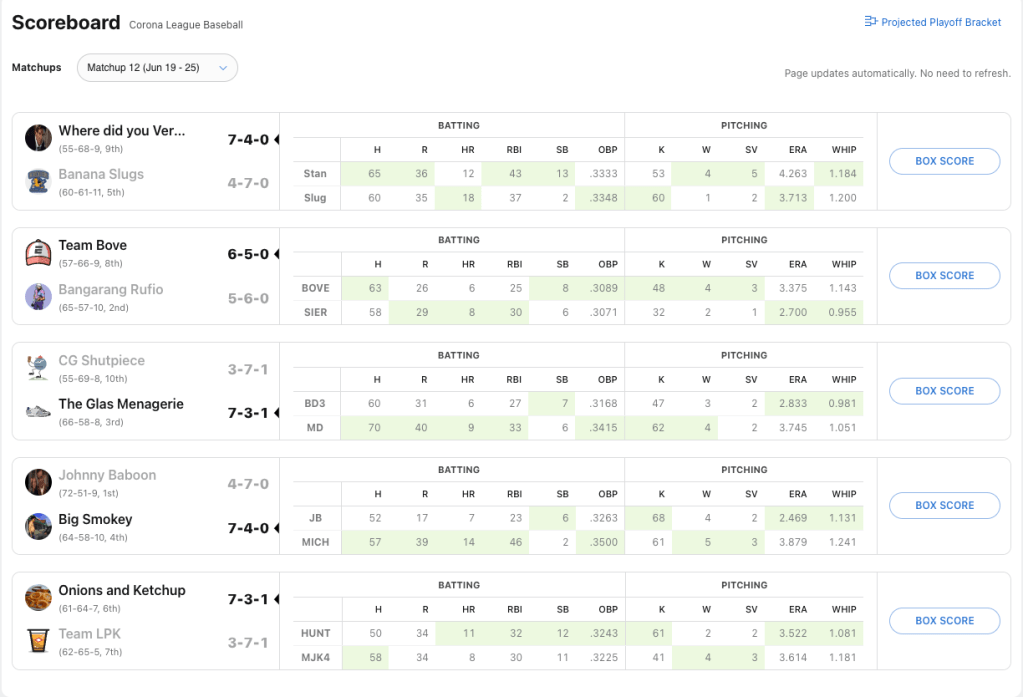Click Team Bove cap logo
This screenshot has width=1023, height=697.
[x=38, y=252]
